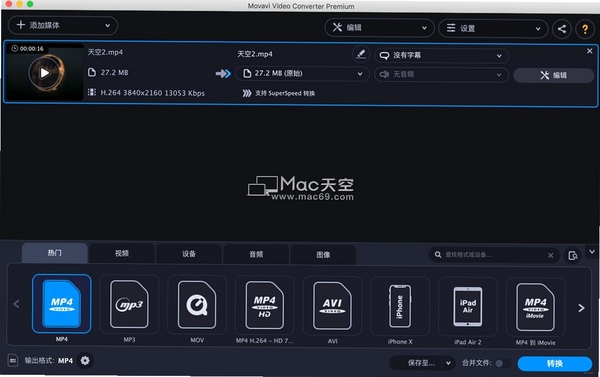600x377 pixels.
Task: Click the 00:00:16 duration label
Action: (28, 49)
